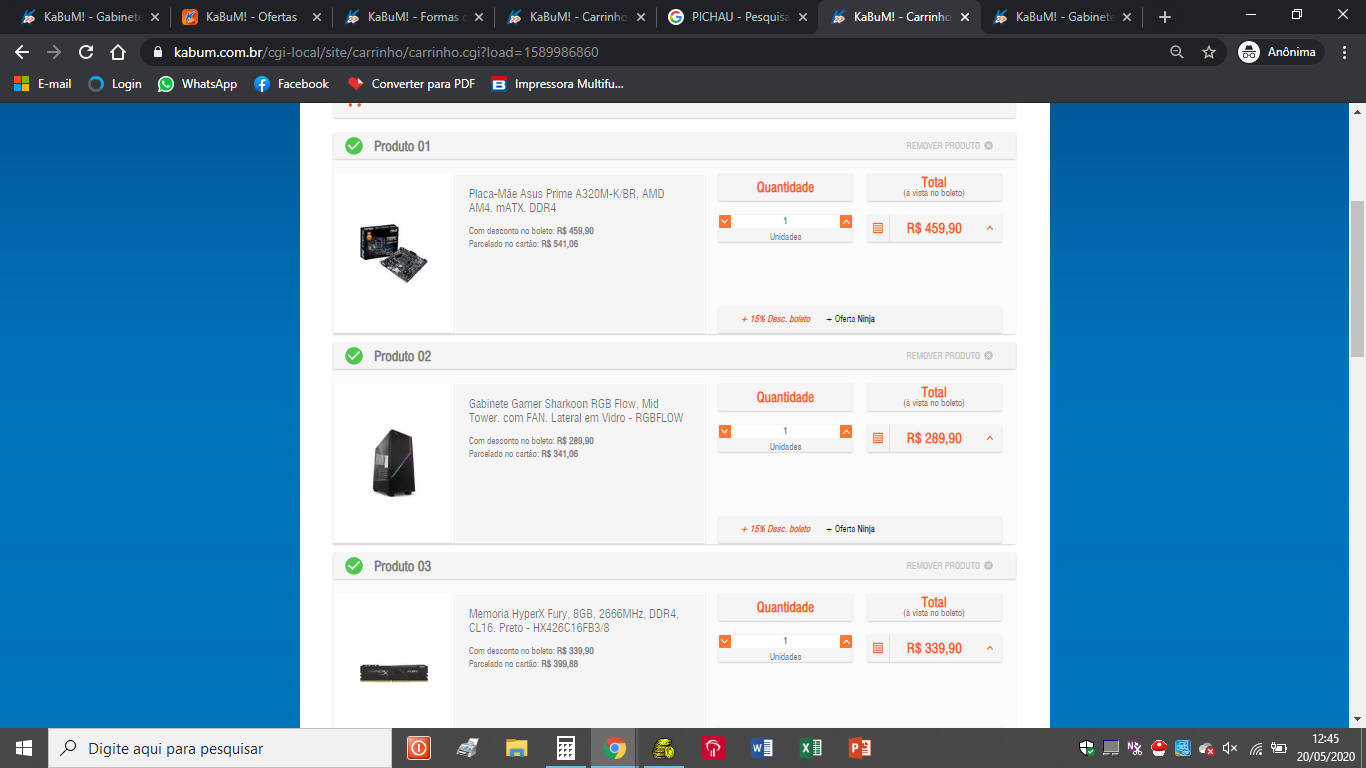Go back to the previous page
This screenshot has width=1366, height=768.
tap(22, 52)
